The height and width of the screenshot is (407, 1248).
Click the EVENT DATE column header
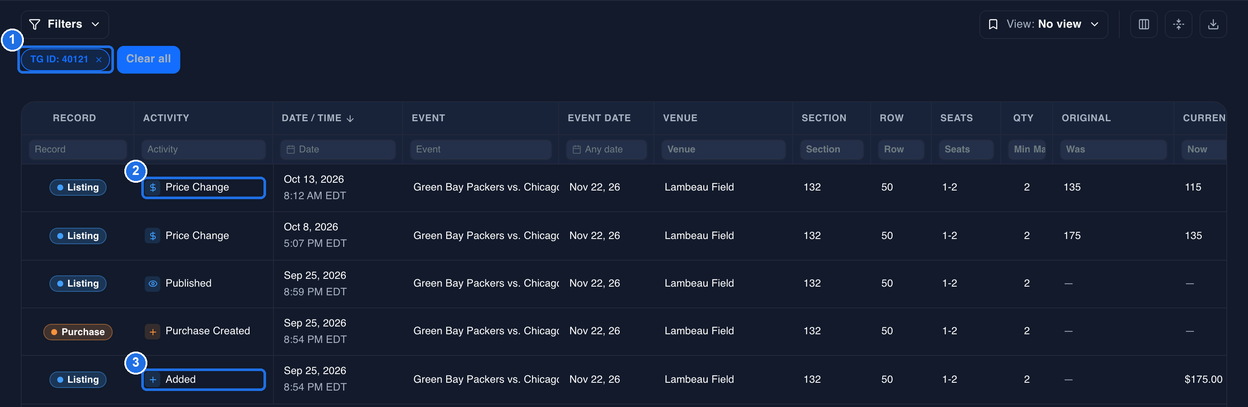pyautogui.click(x=599, y=118)
